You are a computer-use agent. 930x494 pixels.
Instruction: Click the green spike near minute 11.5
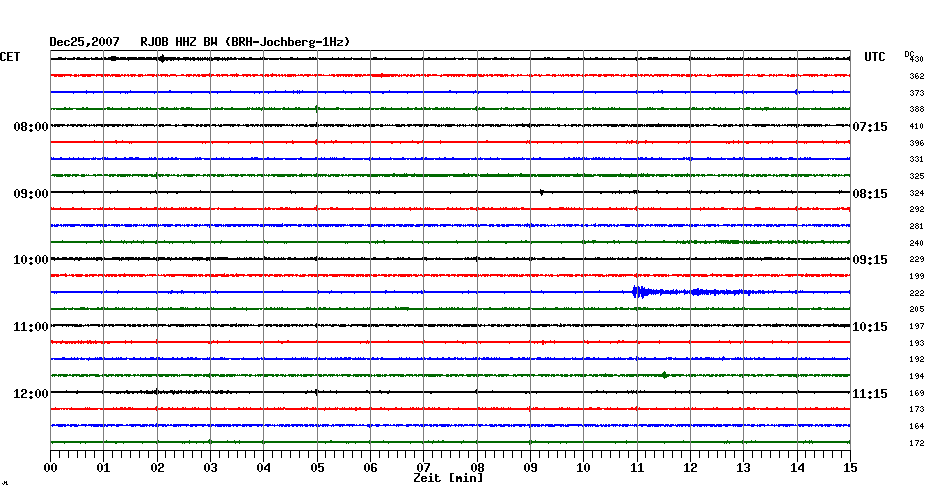[x=664, y=375]
